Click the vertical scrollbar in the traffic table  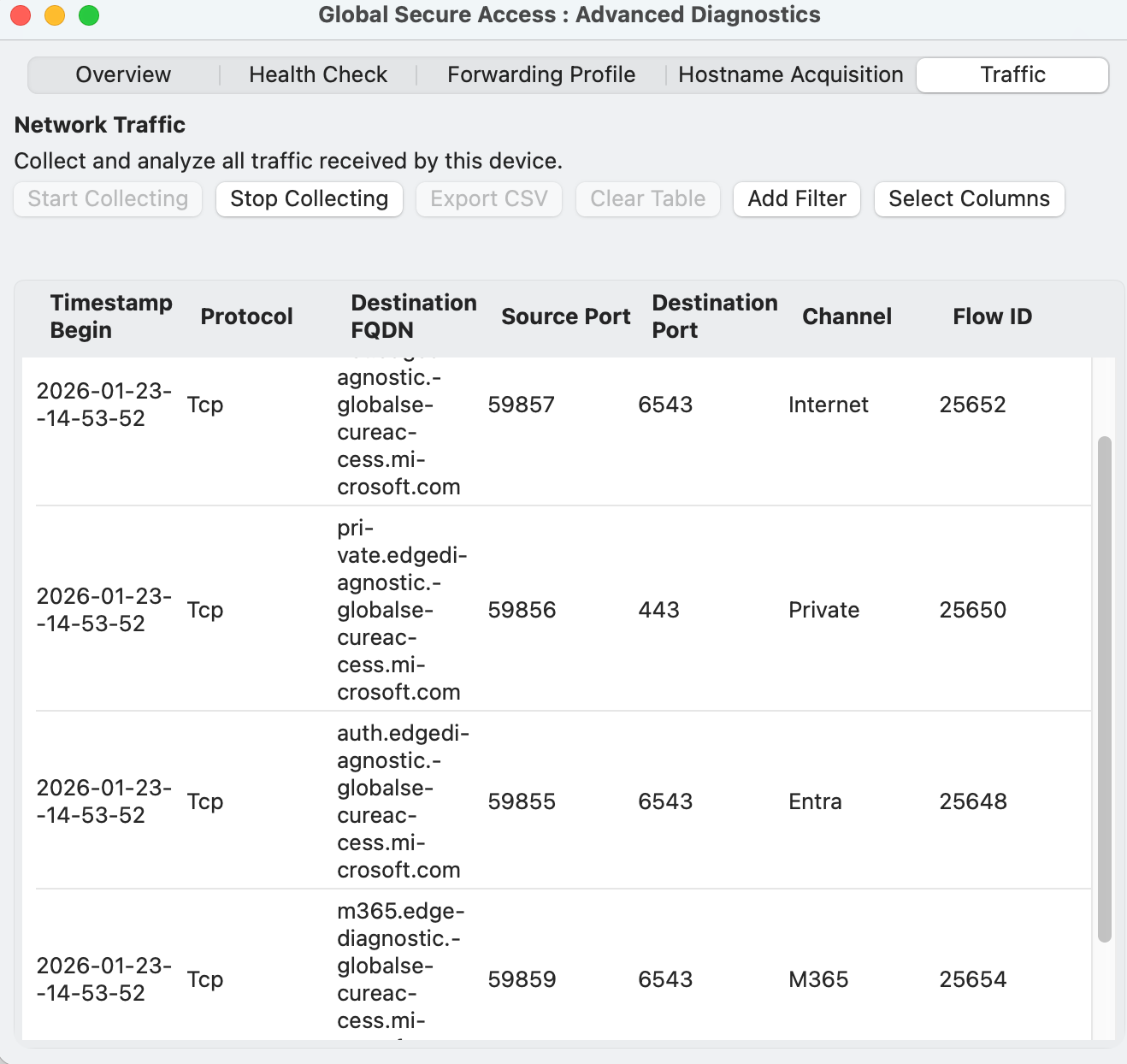click(1104, 689)
